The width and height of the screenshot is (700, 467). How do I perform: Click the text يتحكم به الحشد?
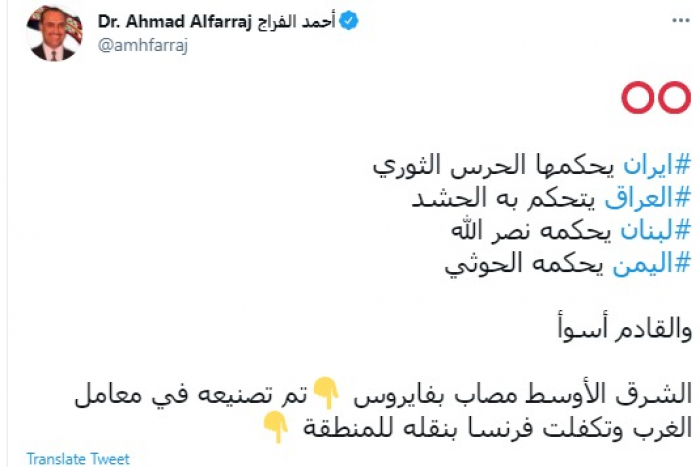[x=510, y=197]
